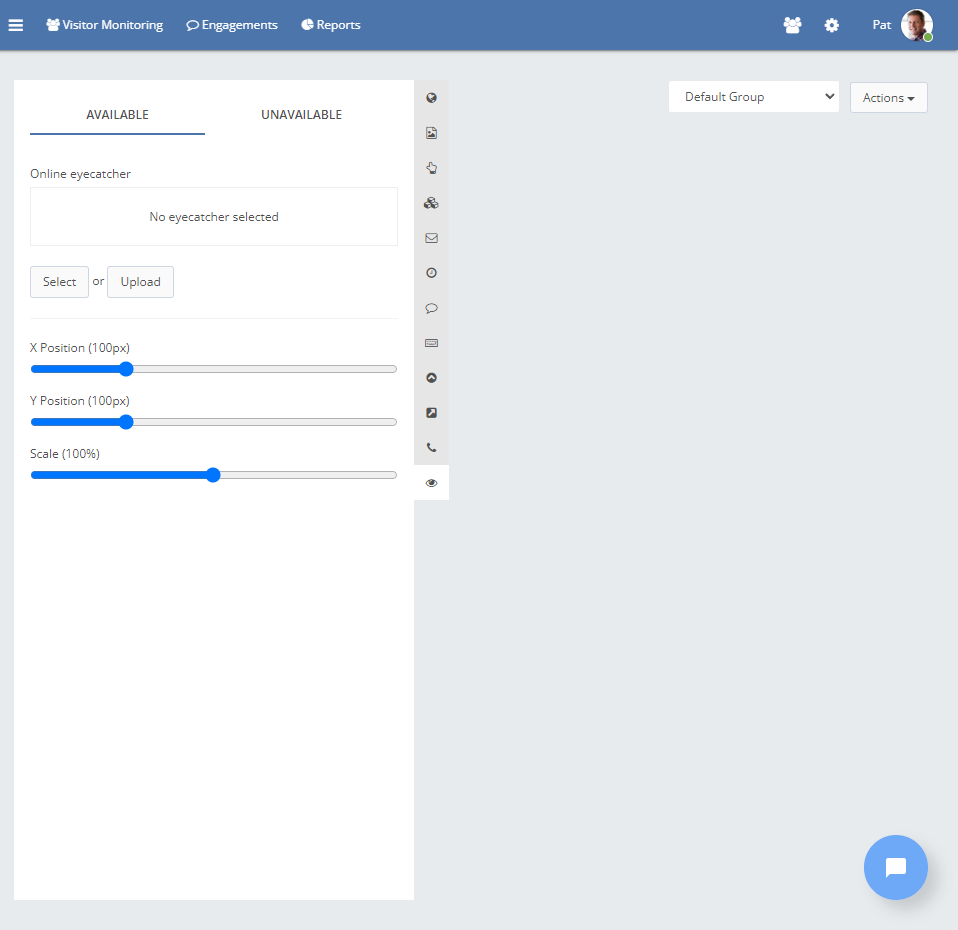958x930 pixels.
Task: Open the globe settings in sidebar
Action: [431, 98]
